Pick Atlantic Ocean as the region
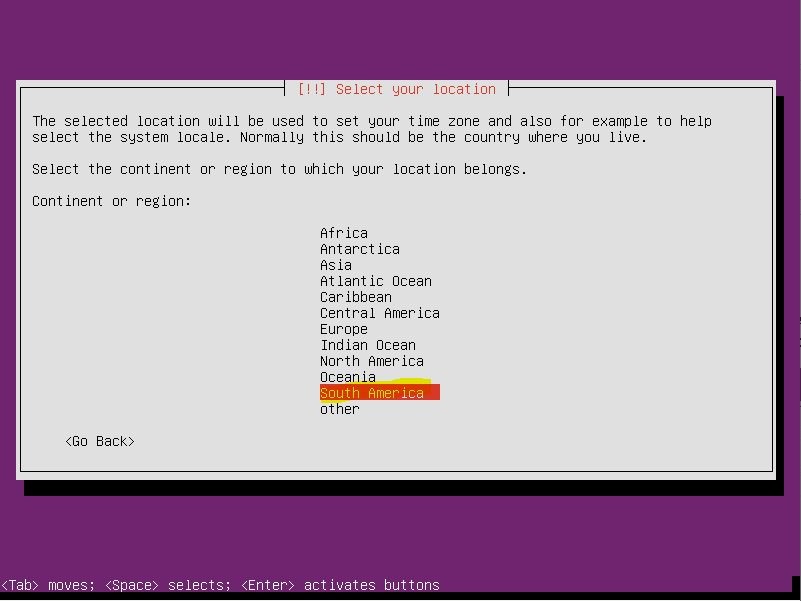This screenshot has height=601, width=801. click(375, 281)
